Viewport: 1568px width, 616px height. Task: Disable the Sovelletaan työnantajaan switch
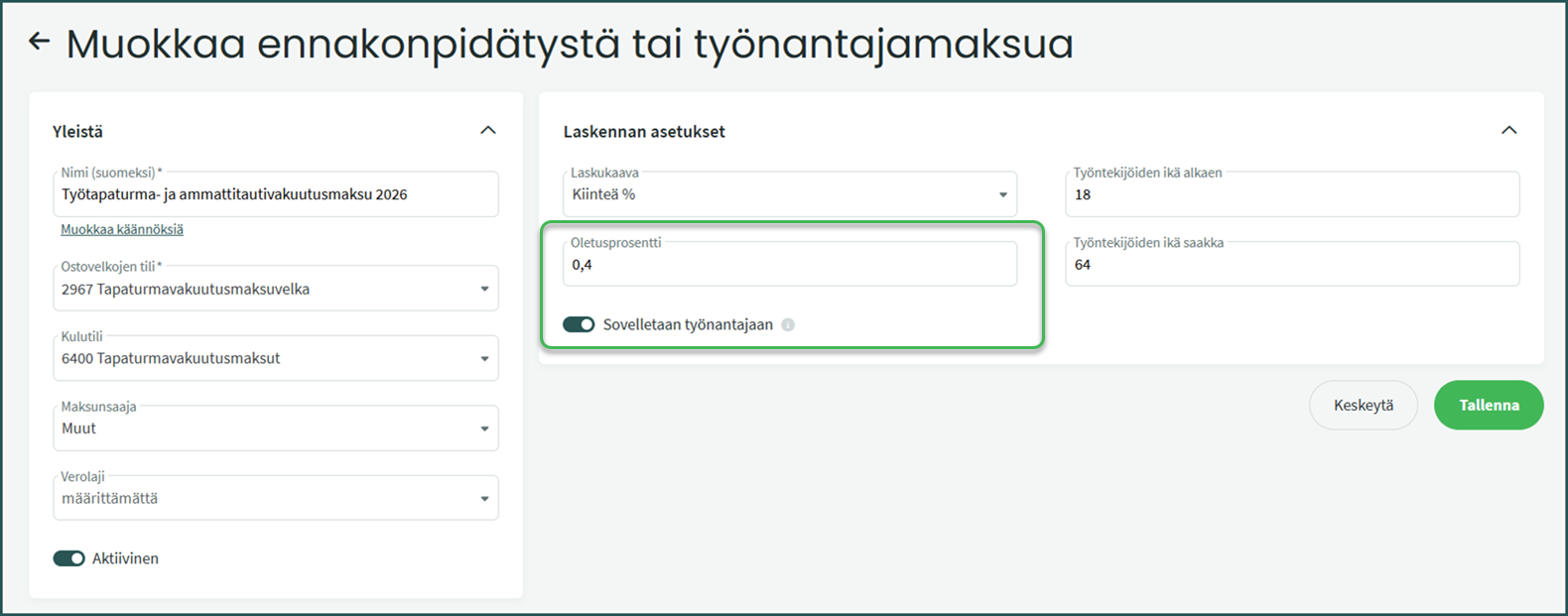coord(579,324)
